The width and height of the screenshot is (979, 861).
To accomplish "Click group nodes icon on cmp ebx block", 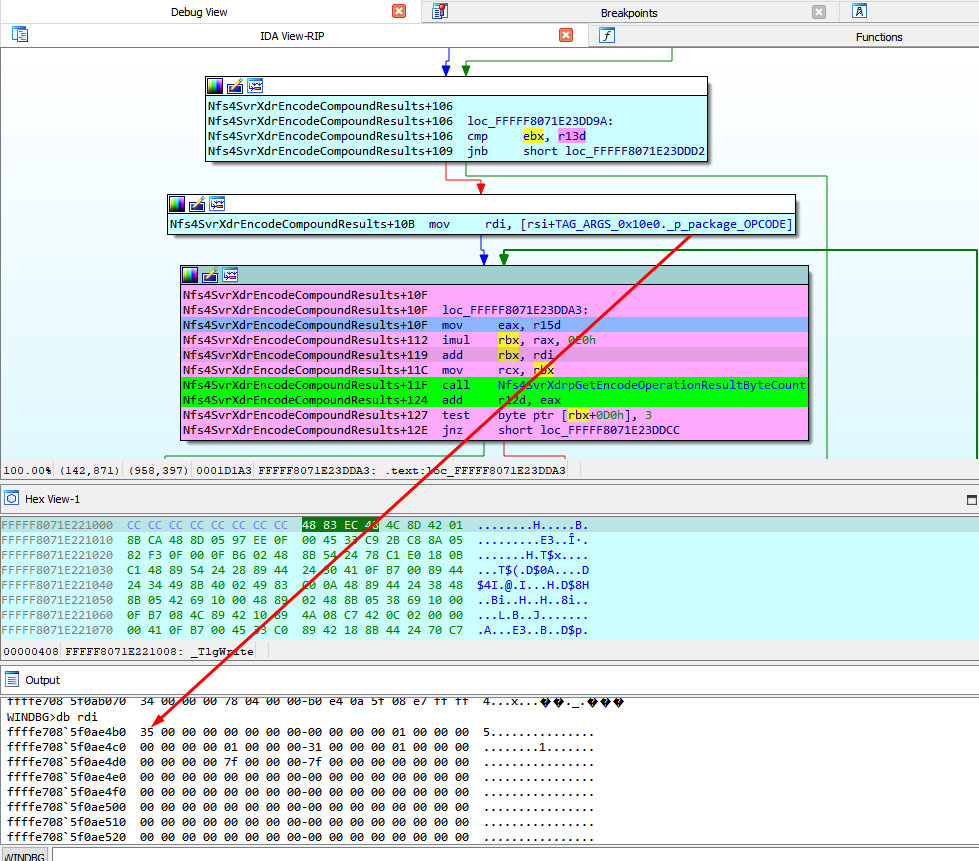I will (255, 86).
